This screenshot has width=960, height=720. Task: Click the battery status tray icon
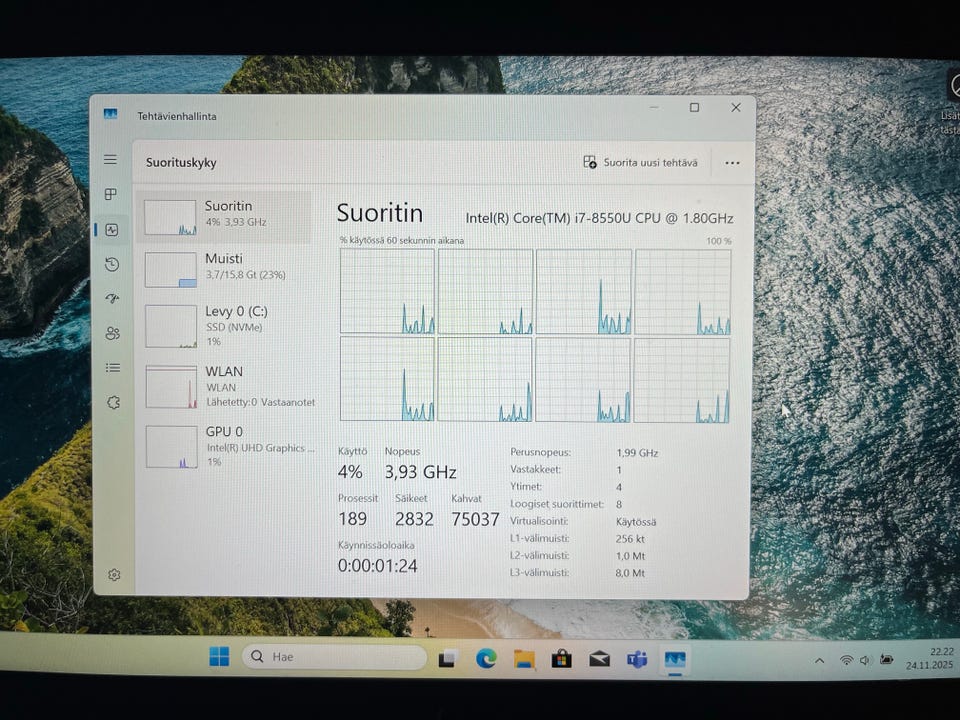pos(886,659)
